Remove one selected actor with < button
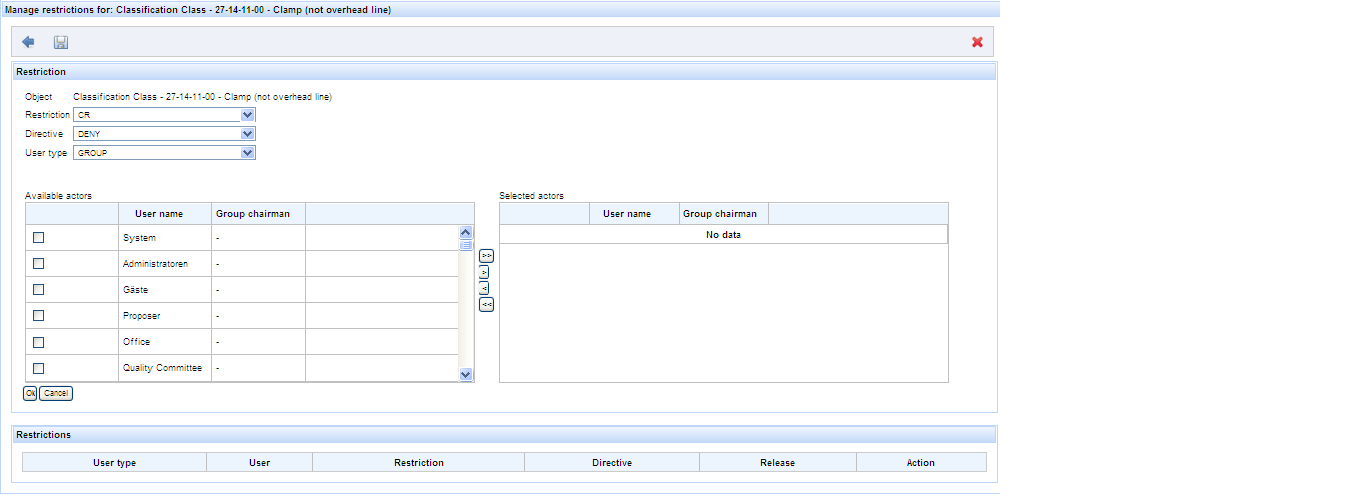This screenshot has width=1362, height=498. tap(484, 288)
